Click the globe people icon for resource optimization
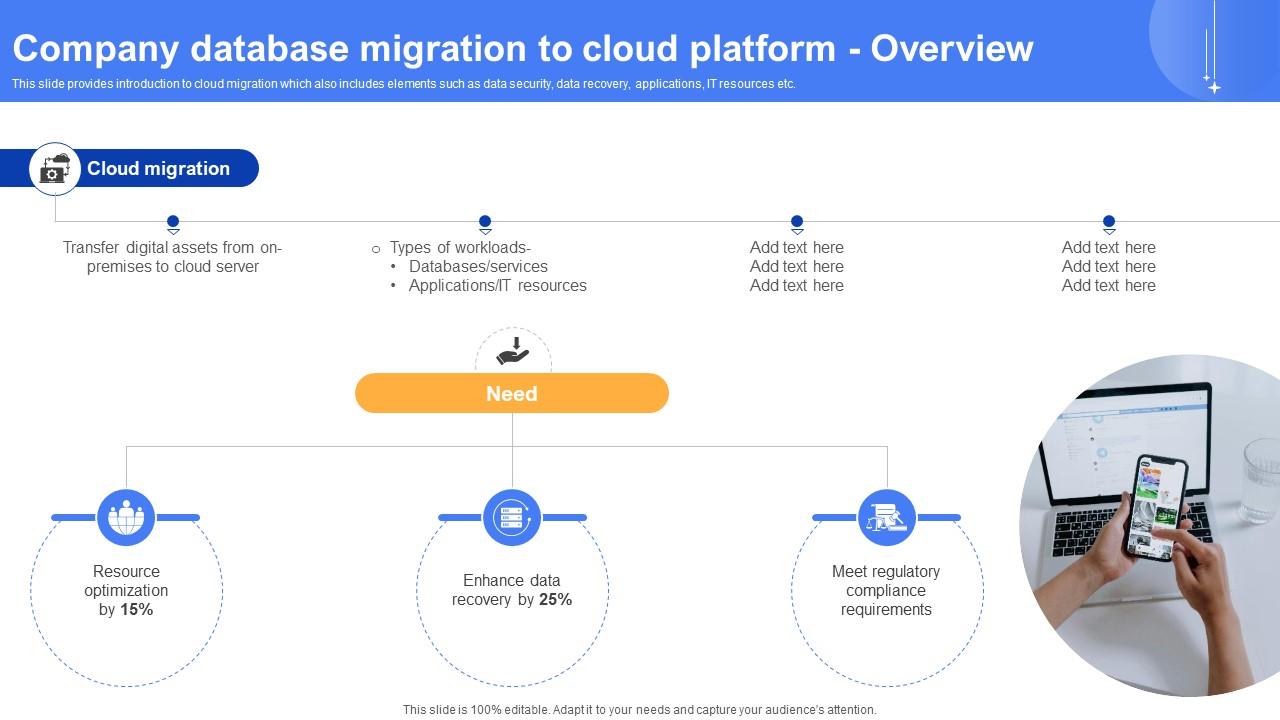The image size is (1280, 720). [x=126, y=518]
